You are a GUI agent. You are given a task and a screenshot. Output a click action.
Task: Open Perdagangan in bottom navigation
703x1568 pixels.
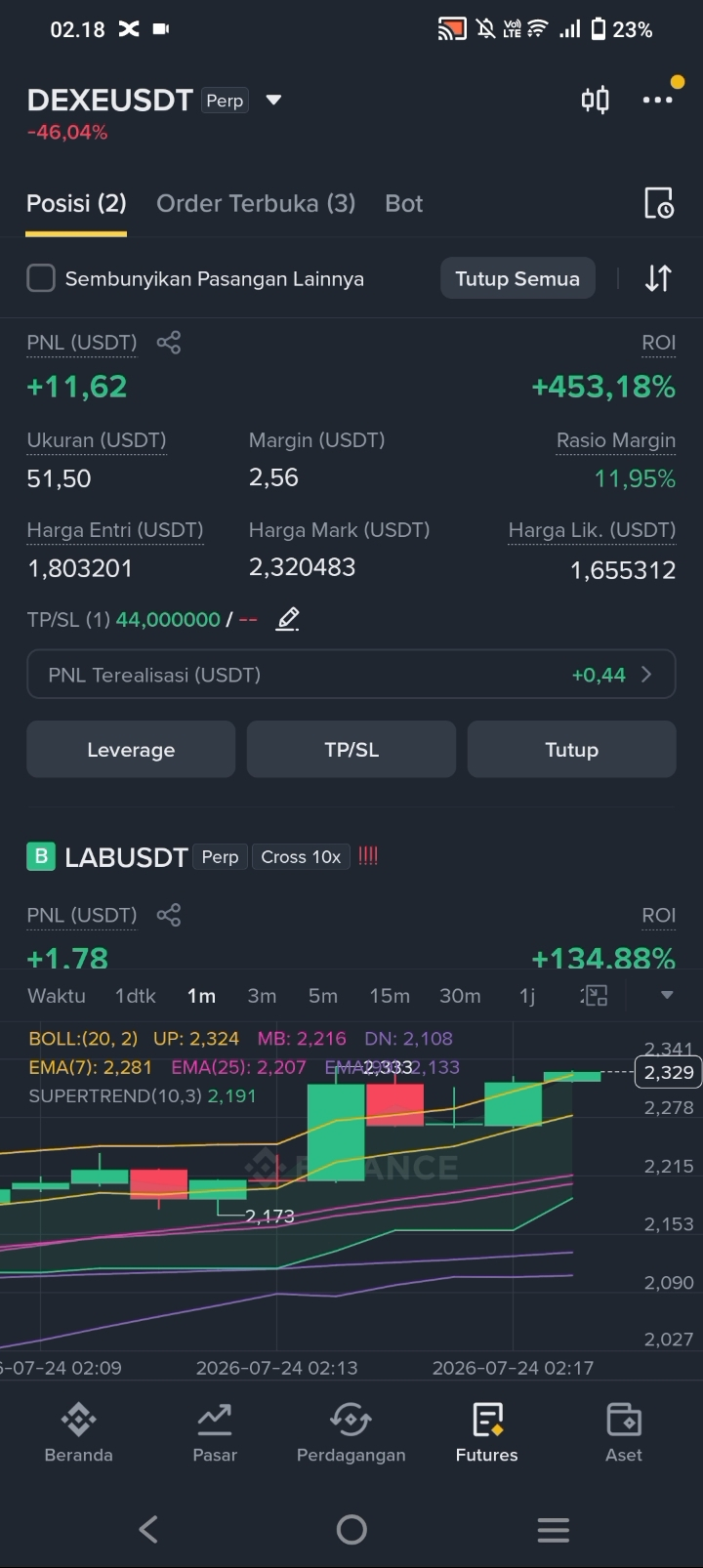(x=351, y=1432)
